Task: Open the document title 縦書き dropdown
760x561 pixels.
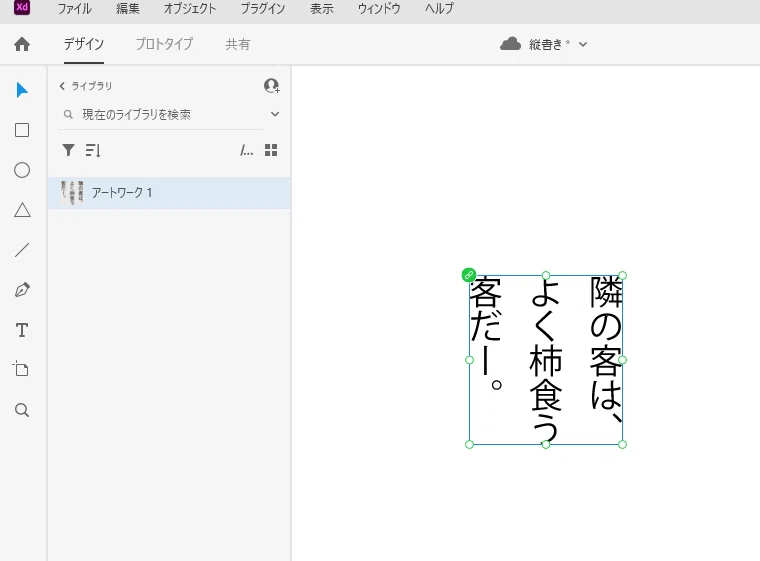Action: (x=583, y=45)
